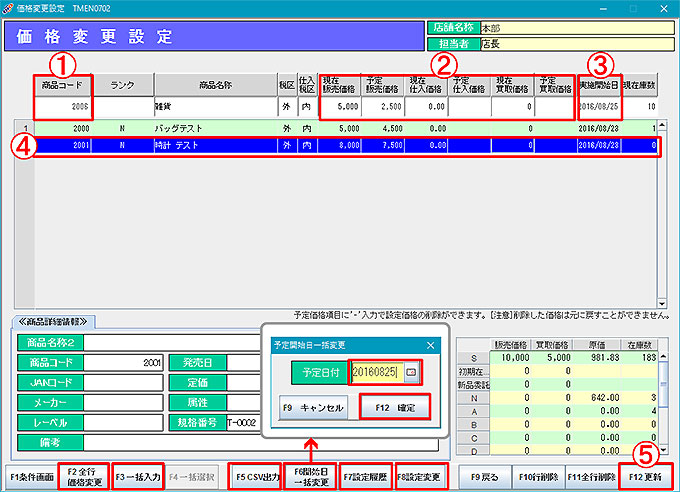Click the 販売価格 header in rank table
Viewport: 680px width, 492px height.
pyautogui.click(x=510, y=345)
